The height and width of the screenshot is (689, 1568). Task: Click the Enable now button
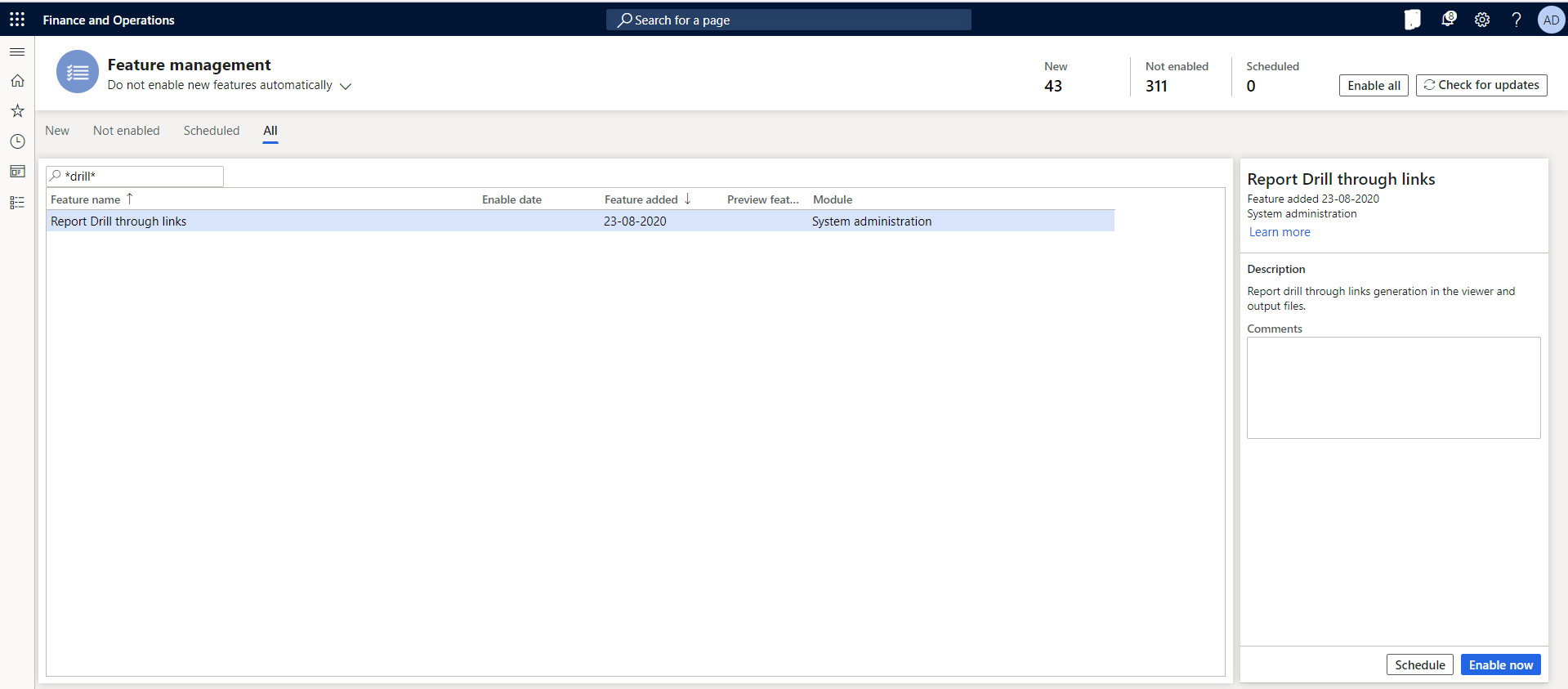pos(1501,664)
